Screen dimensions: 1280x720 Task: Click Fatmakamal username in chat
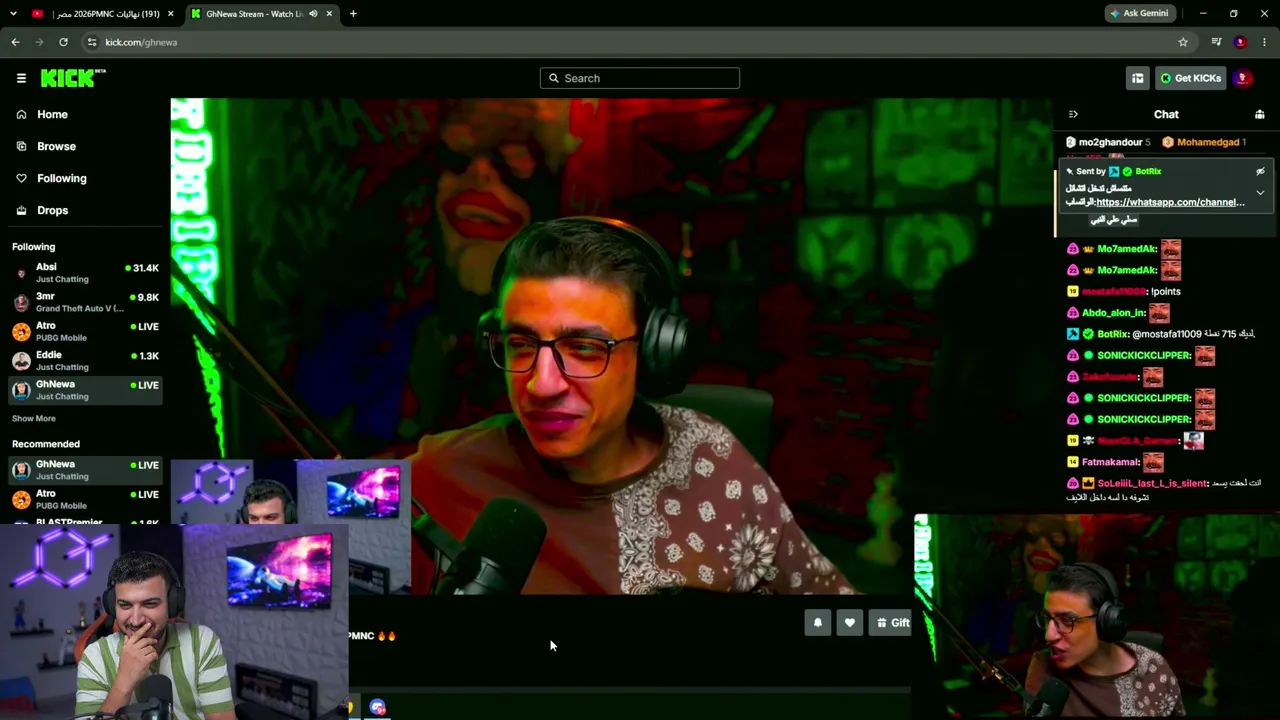coord(1111,462)
